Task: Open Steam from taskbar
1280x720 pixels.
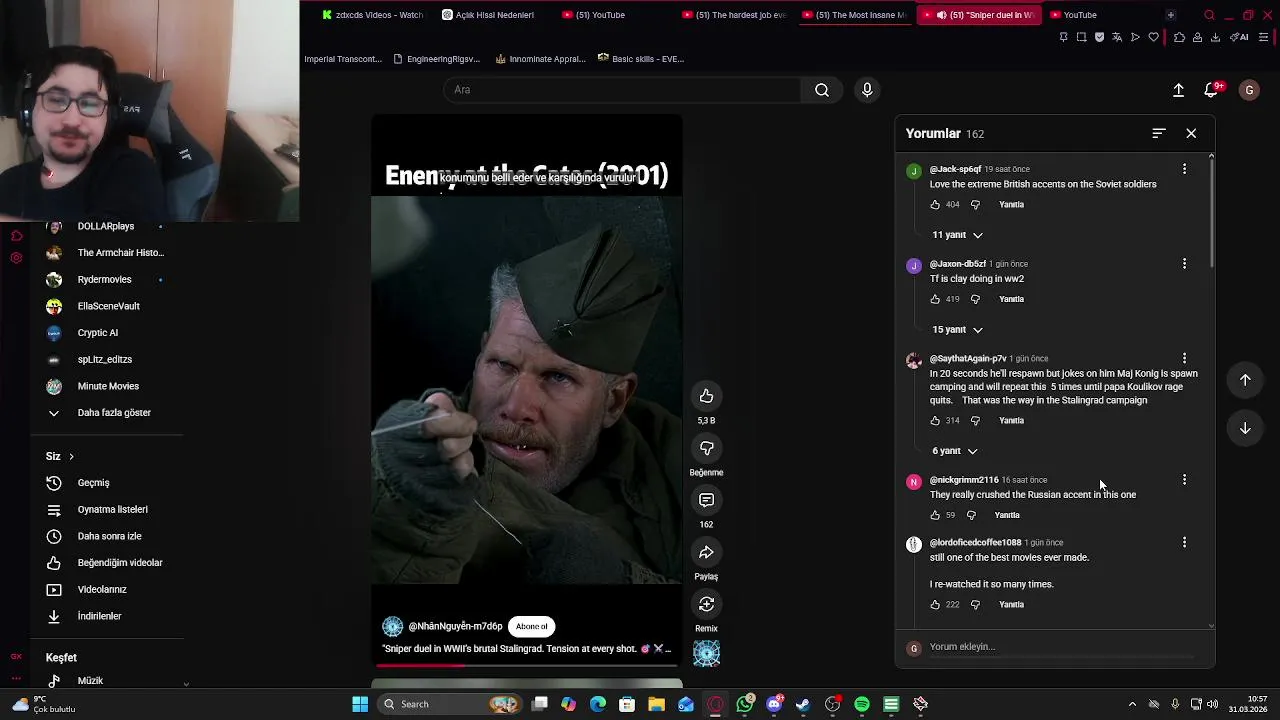Action: (x=803, y=704)
